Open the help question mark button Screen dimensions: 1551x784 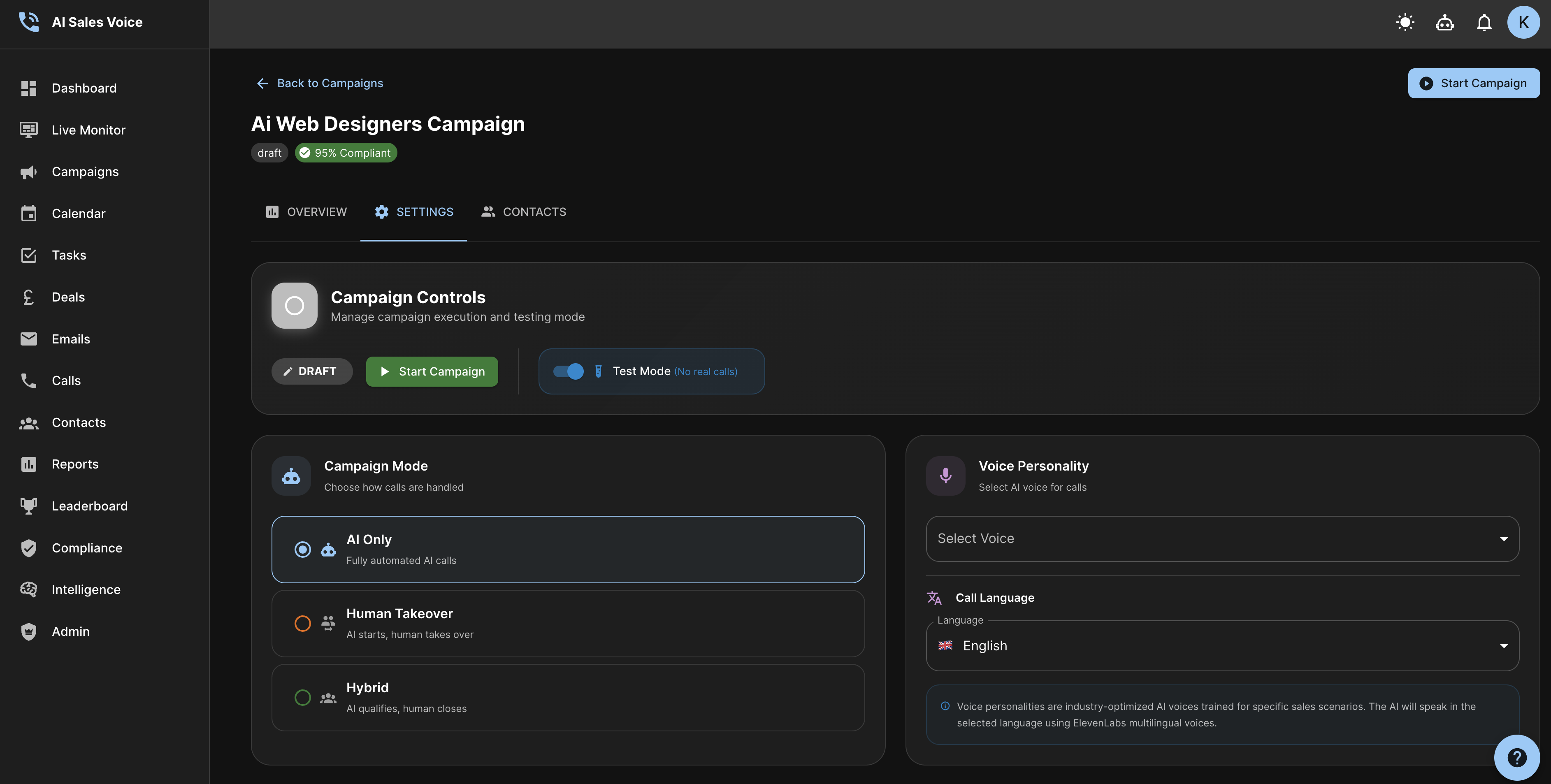tap(1517, 757)
